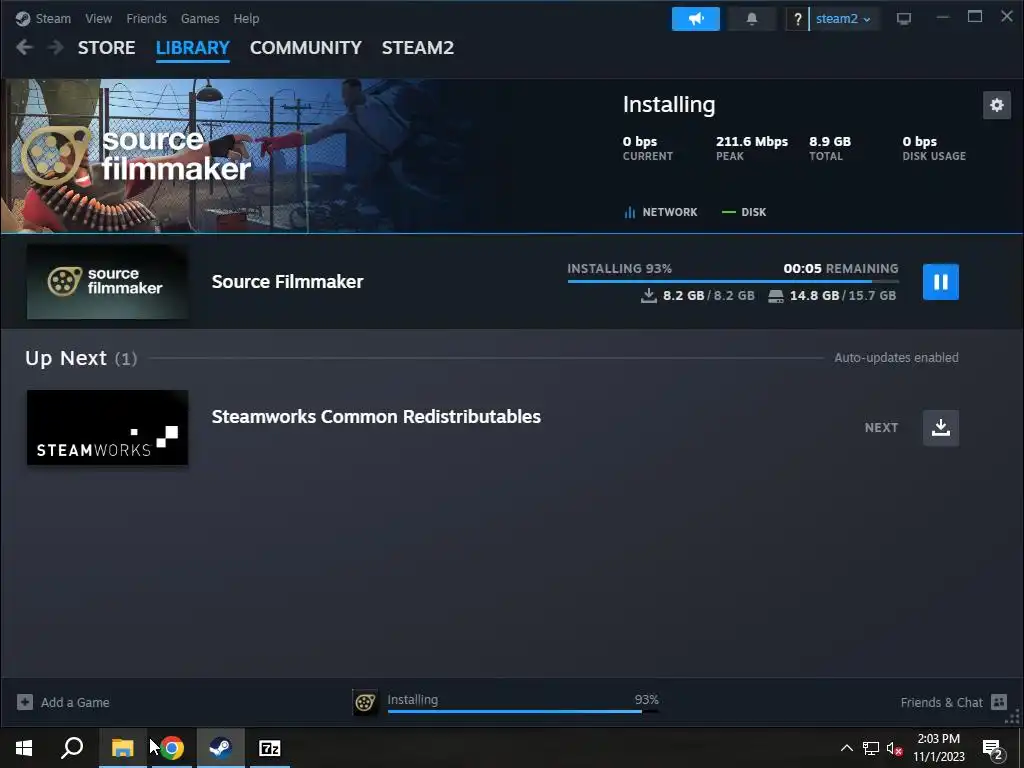Click the disk icon next to 14.8 GB
The width and height of the screenshot is (1024, 768).
[x=776, y=296]
